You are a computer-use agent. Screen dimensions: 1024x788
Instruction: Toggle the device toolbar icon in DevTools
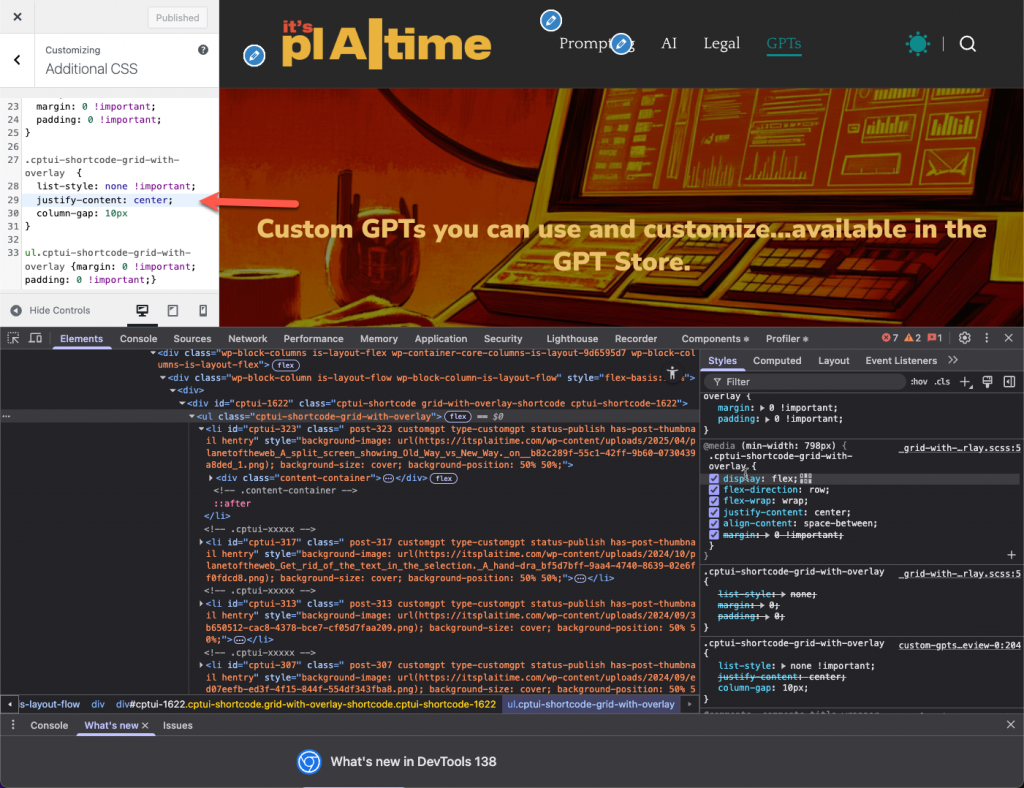point(35,339)
